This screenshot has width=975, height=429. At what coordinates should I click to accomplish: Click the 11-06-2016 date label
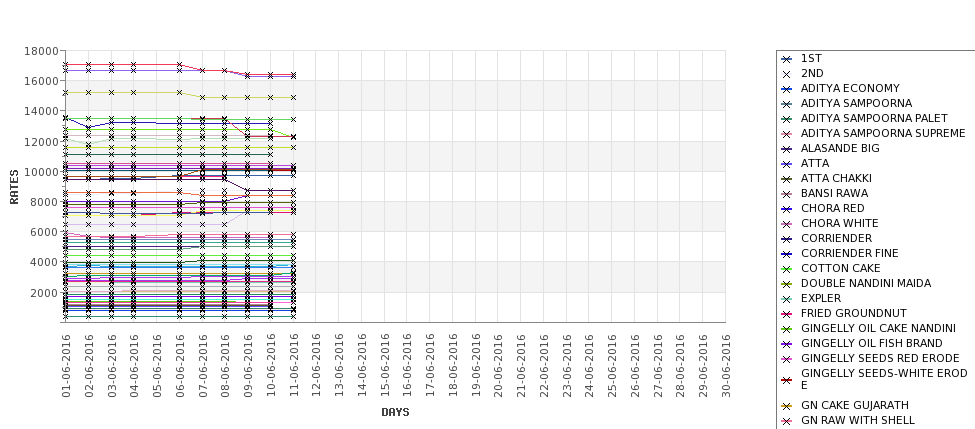293,366
